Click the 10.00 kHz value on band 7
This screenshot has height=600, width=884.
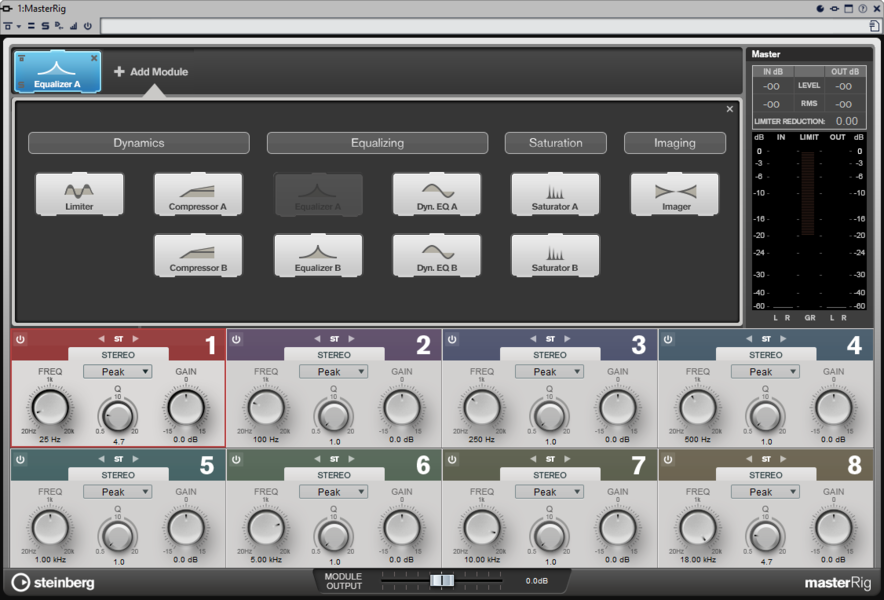(482, 559)
